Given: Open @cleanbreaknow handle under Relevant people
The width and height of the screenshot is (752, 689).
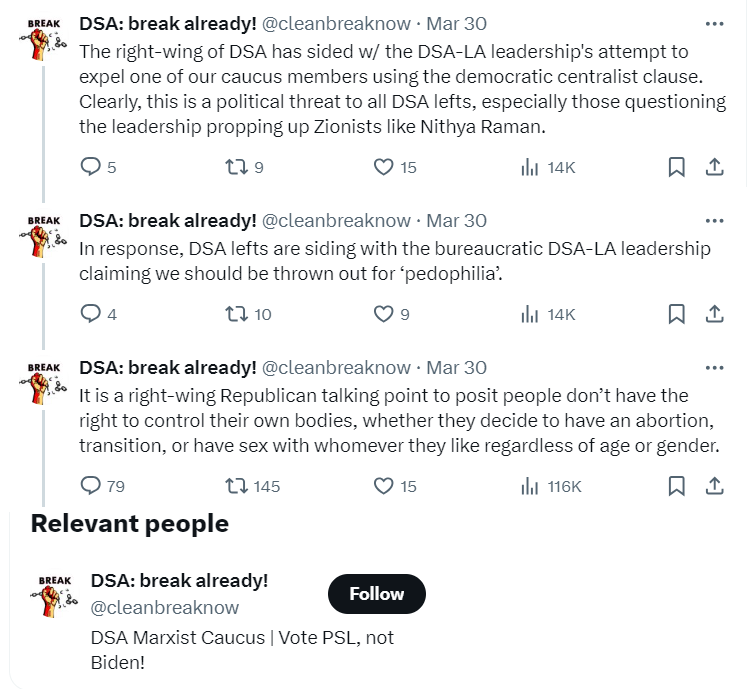Looking at the screenshot, I should [x=165, y=607].
